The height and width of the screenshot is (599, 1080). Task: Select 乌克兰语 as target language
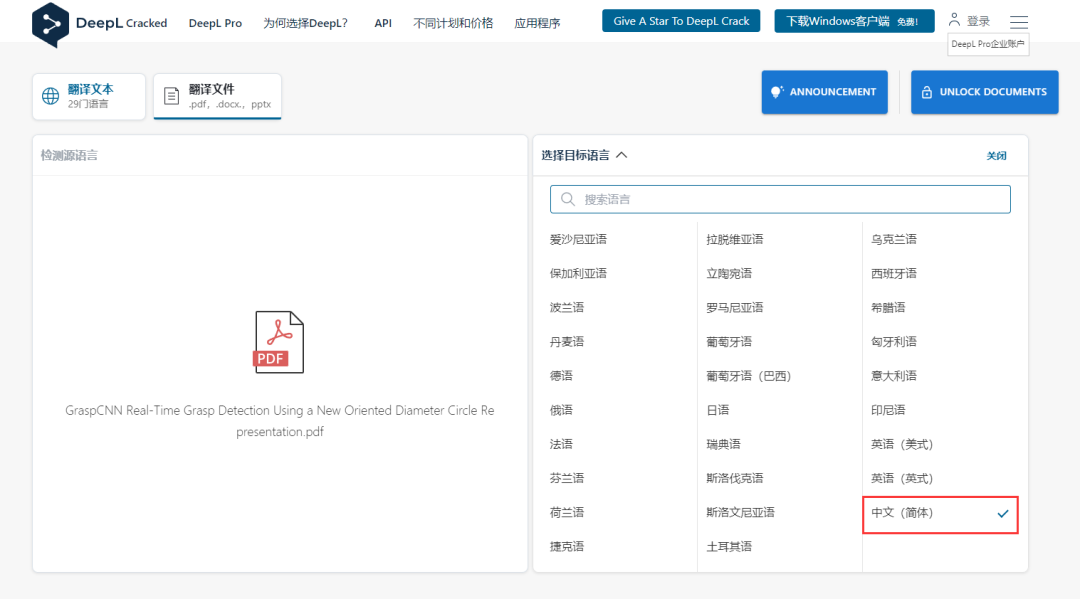893,240
